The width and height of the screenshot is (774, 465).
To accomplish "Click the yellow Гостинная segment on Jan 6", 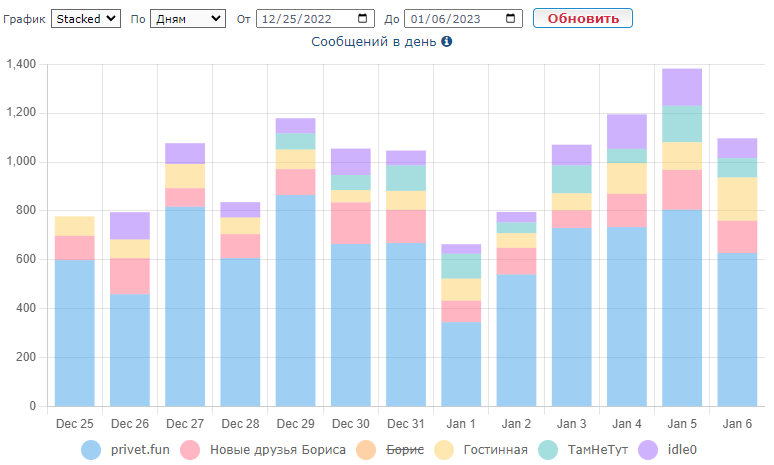I will click(x=737, y=199).
